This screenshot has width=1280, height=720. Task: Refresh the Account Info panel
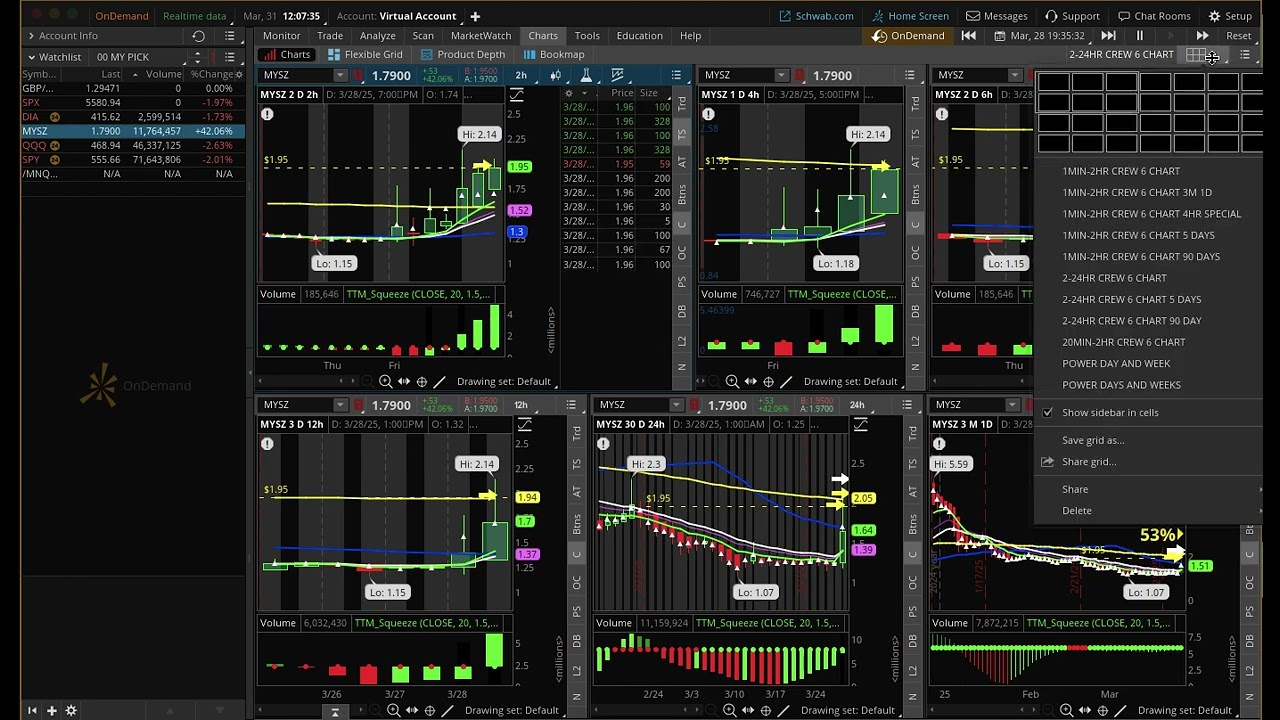click(x=198, y=36)
